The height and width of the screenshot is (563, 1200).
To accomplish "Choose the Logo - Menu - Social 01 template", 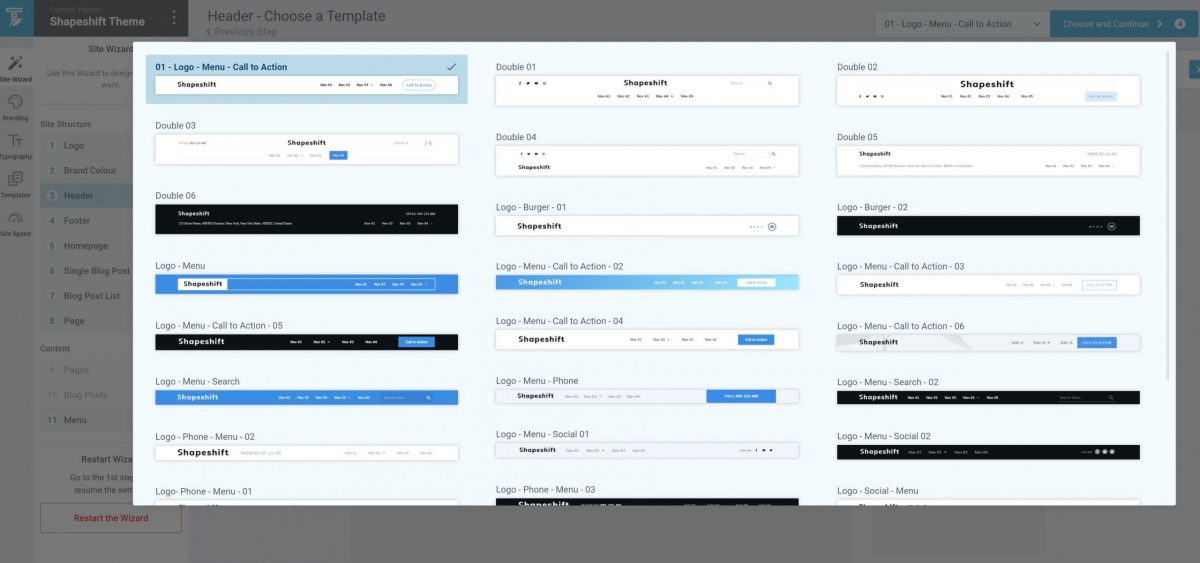I will 647,450.
